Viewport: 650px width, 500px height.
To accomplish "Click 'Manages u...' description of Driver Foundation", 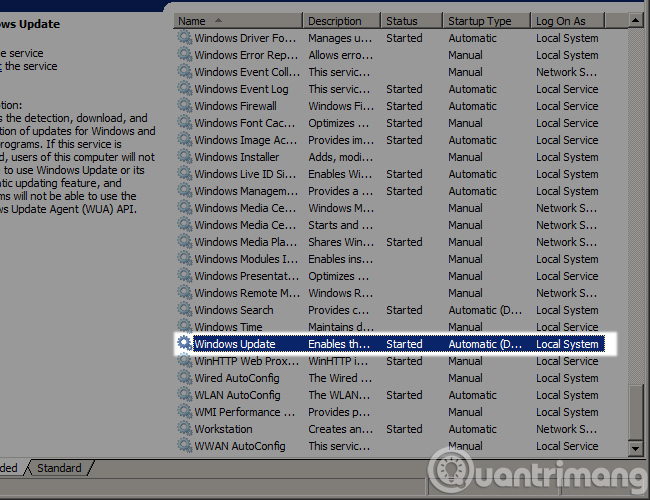I will click(340, 38).
